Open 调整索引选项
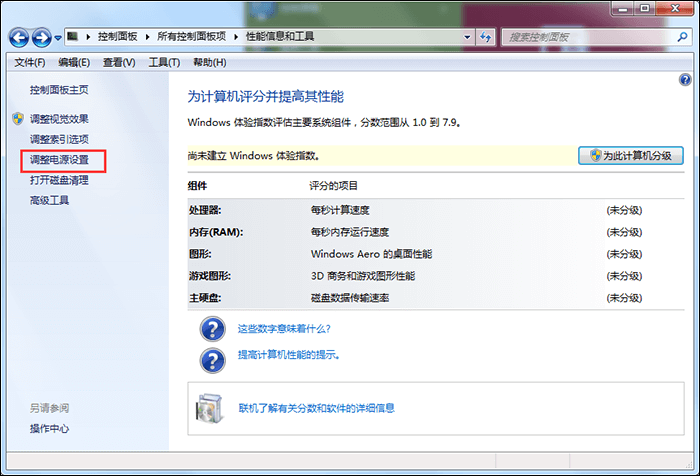This screenshot has width=700, height=476. click(59, 139)
